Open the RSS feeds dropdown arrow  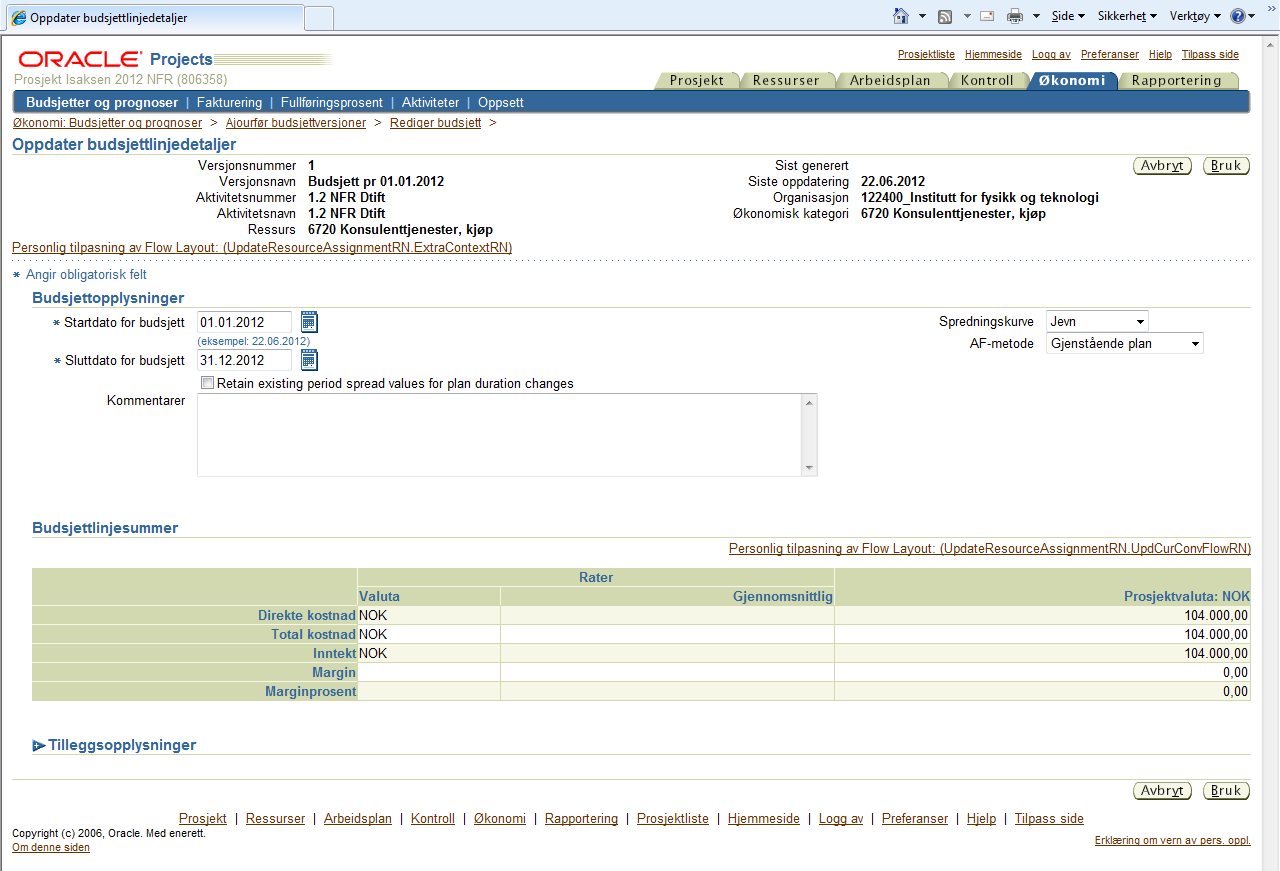967,16
